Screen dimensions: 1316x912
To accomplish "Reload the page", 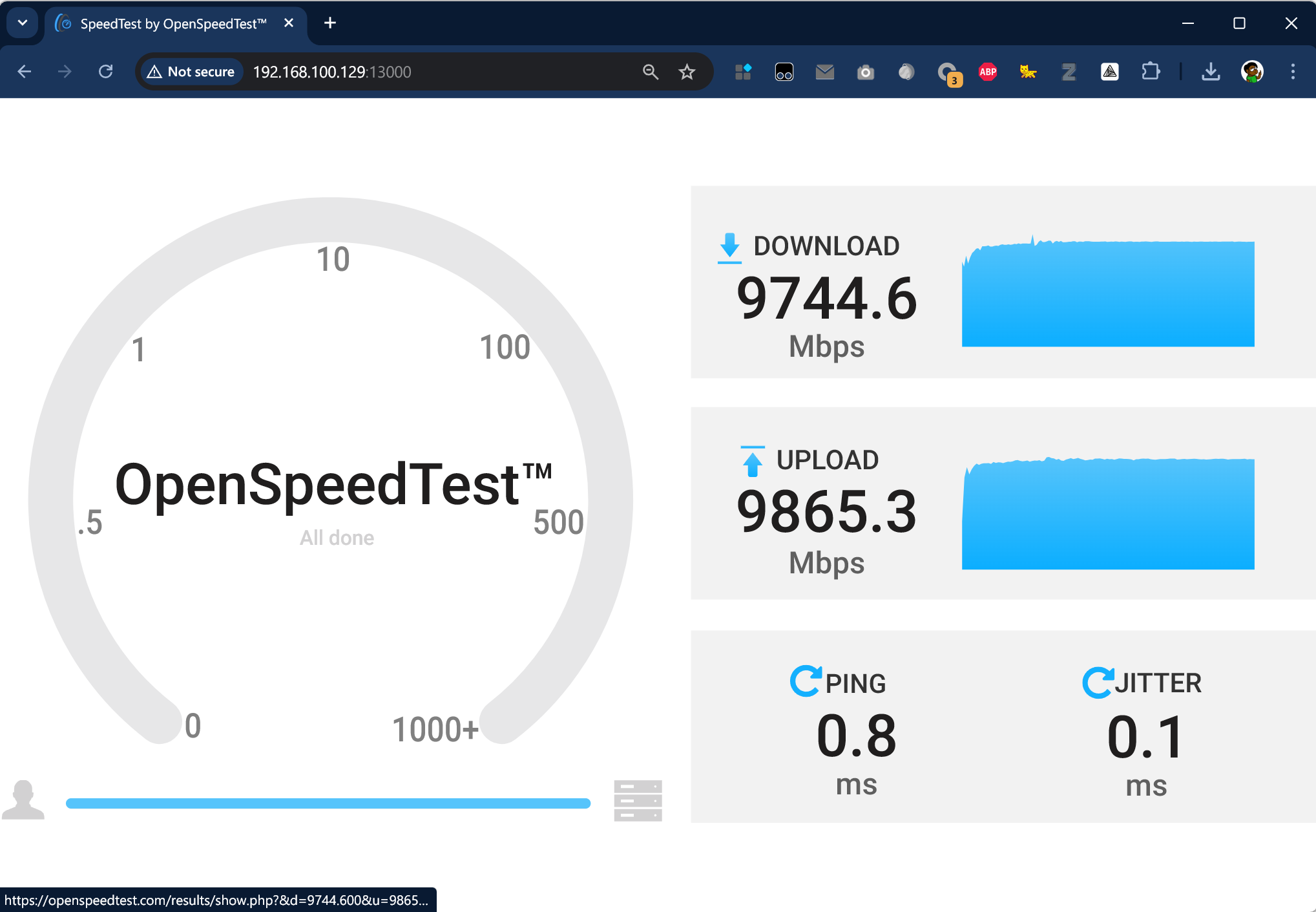I will (106, 72).
